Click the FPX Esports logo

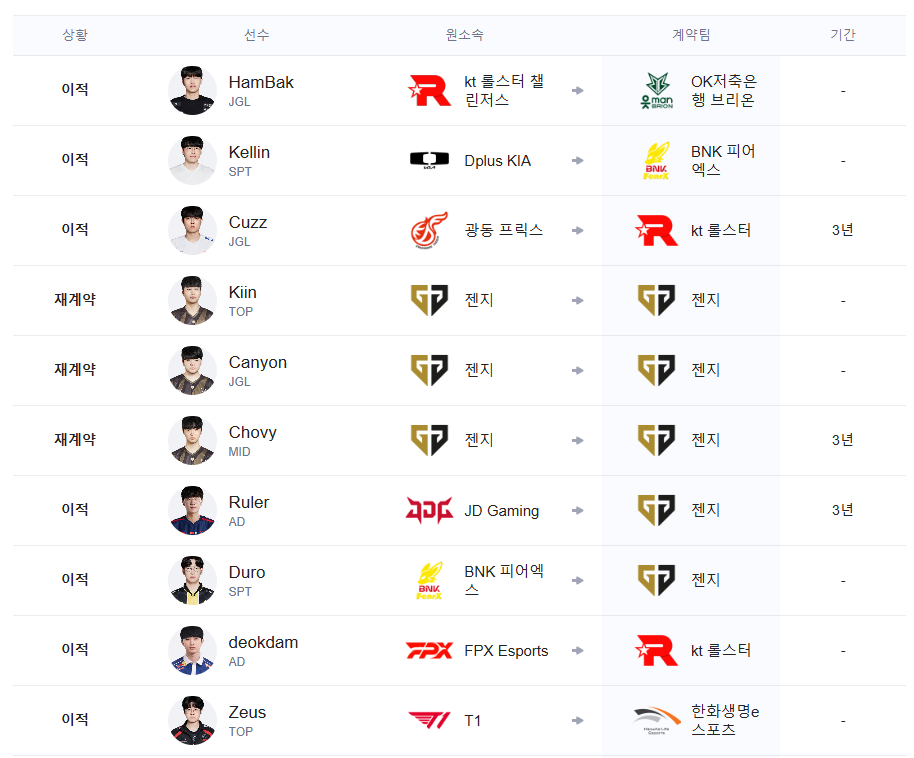point(430,650)
